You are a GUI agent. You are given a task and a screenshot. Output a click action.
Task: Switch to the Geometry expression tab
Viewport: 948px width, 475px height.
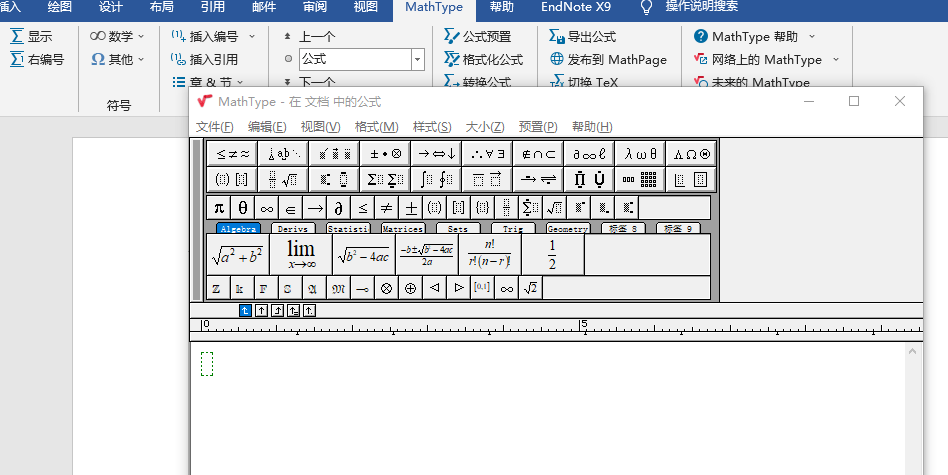tap(567, 228)
